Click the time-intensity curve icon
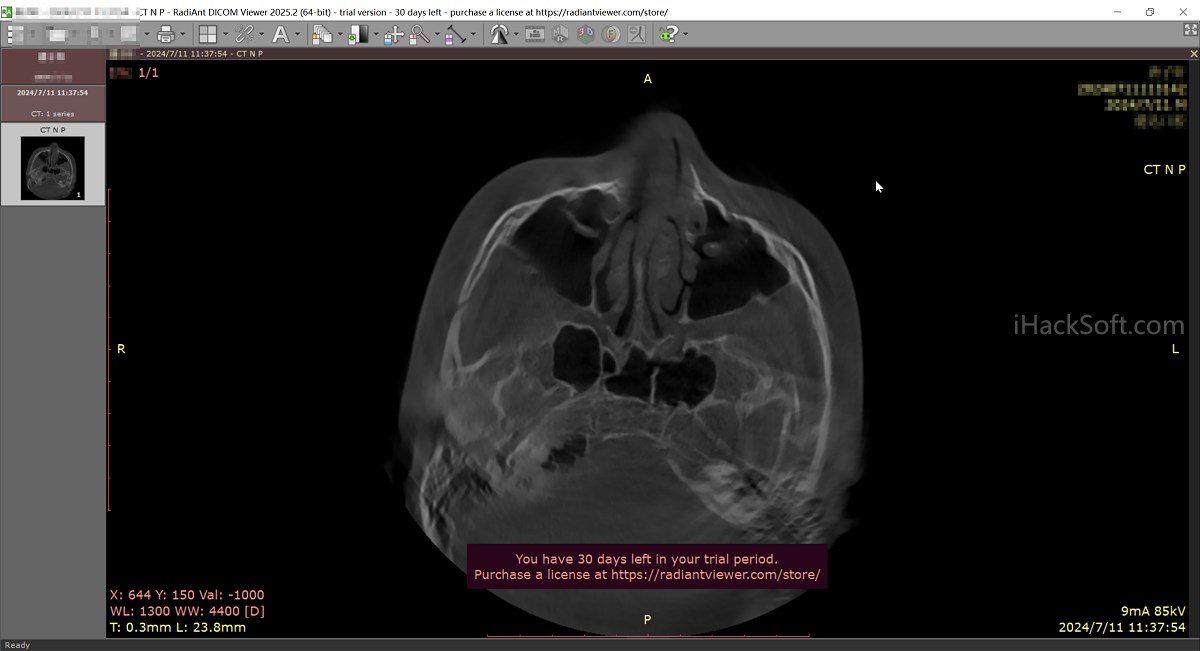This screenshot has width=1200, height=651. 635,34
